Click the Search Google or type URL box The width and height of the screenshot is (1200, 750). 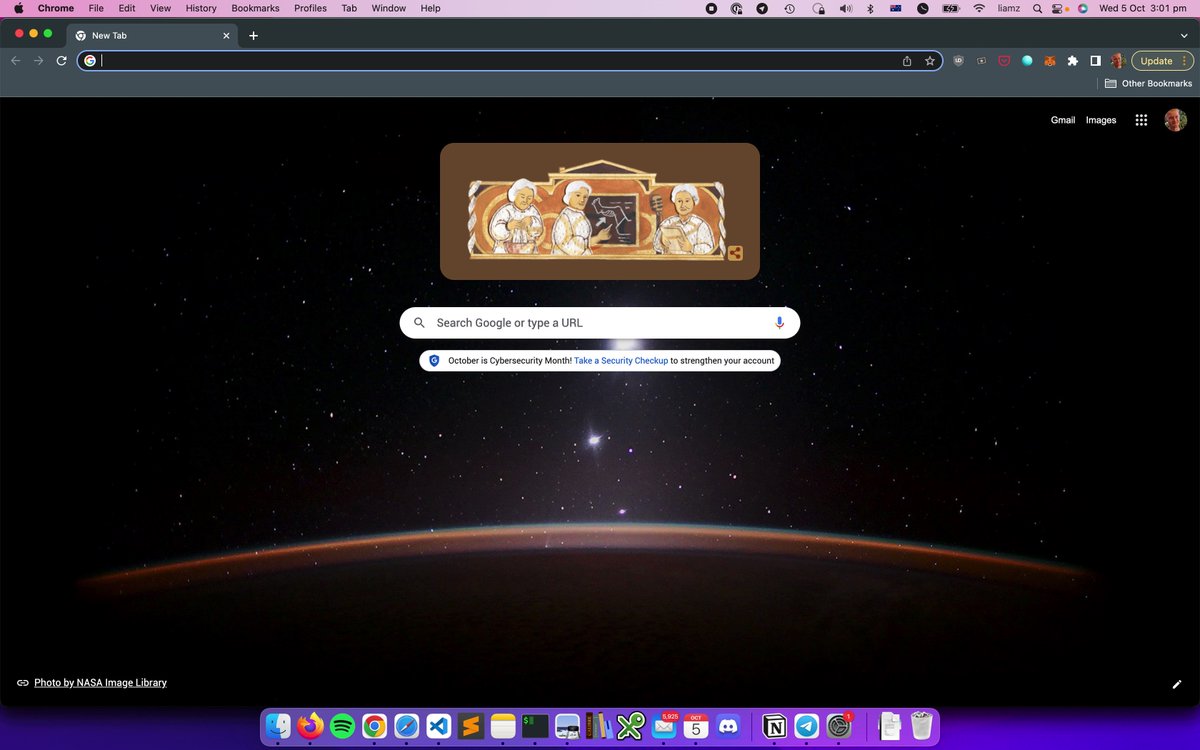tap(600, 323)
